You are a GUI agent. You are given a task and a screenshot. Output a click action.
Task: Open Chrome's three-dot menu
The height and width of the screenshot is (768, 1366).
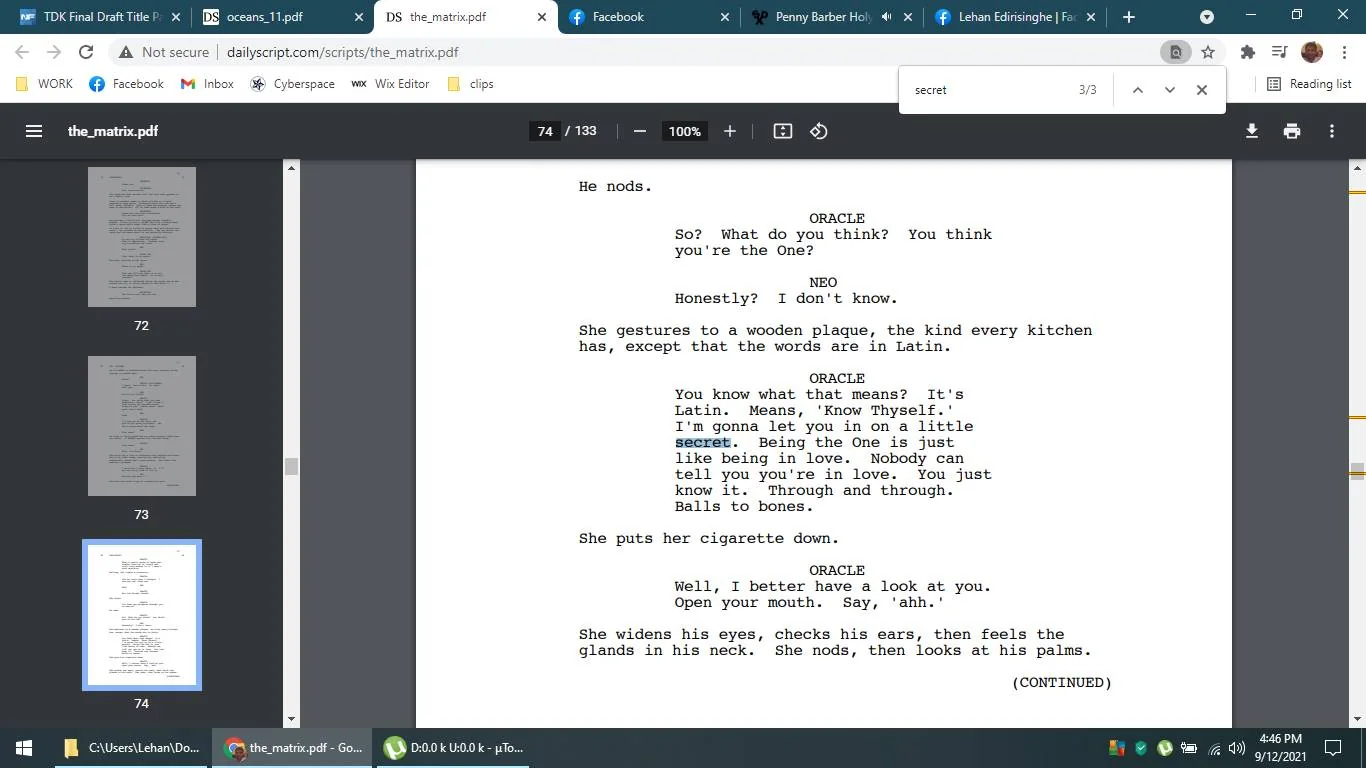point(1343,52)
